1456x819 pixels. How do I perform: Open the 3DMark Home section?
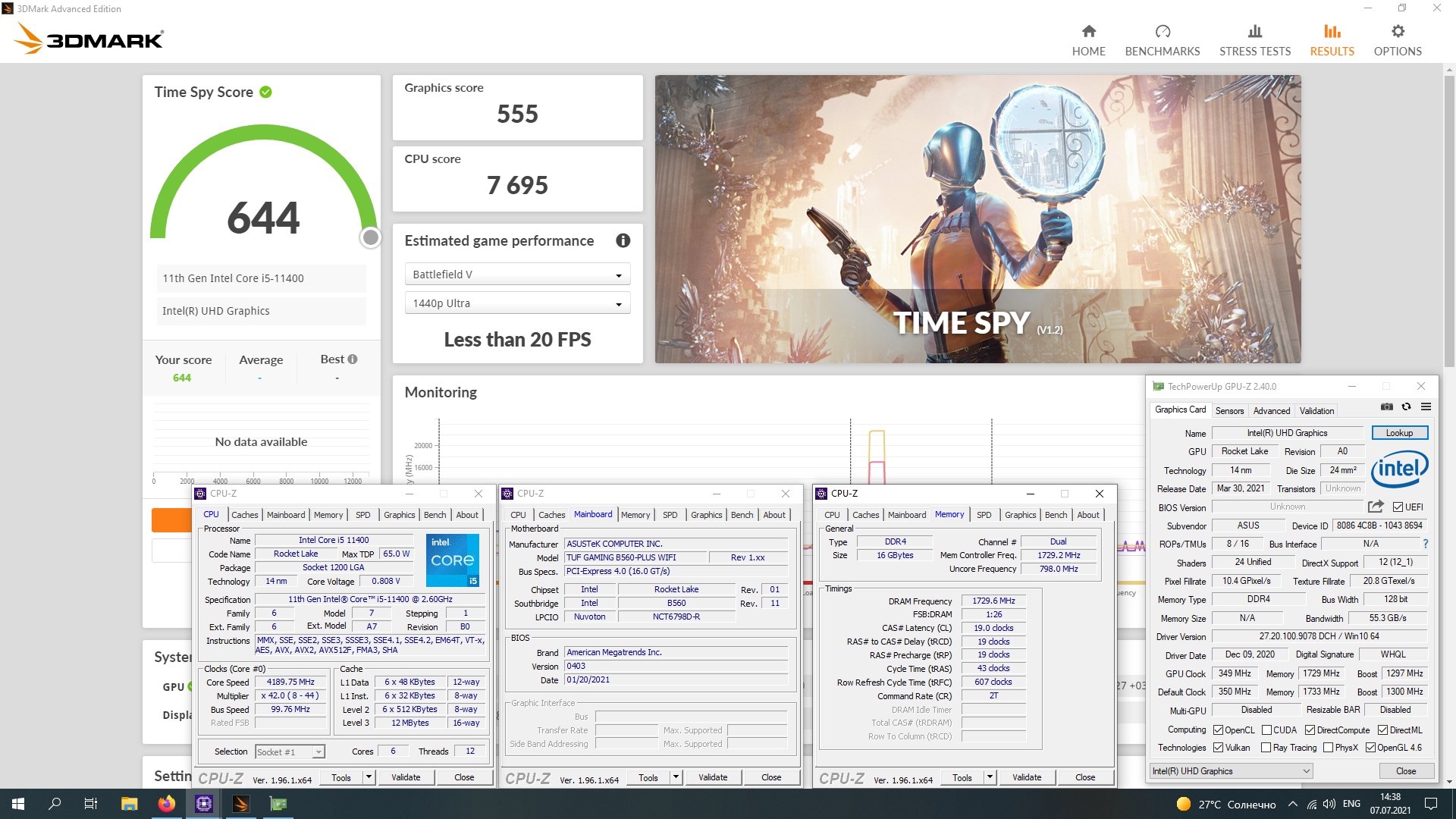(1088, 40)
